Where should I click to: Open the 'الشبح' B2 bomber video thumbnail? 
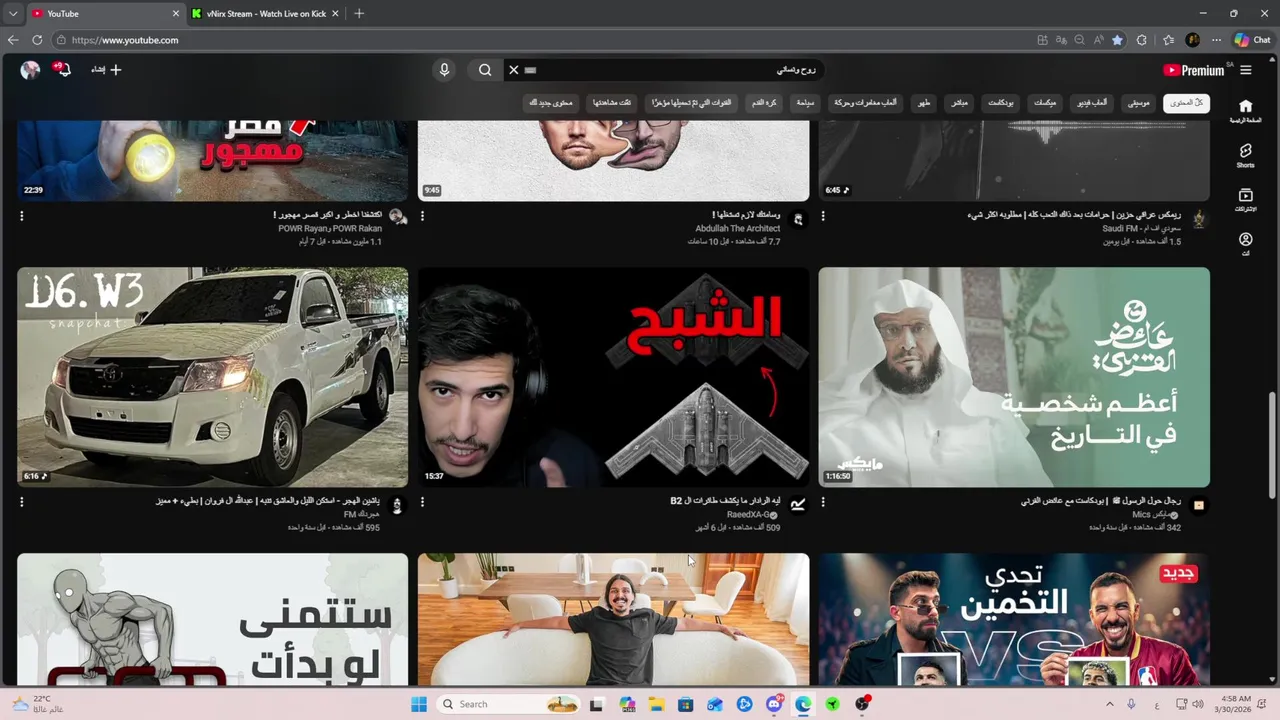tap(613, 377)
